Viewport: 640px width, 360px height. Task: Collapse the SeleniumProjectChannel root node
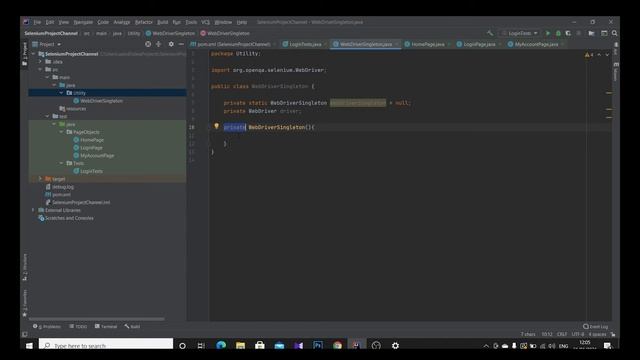[33, 54]
